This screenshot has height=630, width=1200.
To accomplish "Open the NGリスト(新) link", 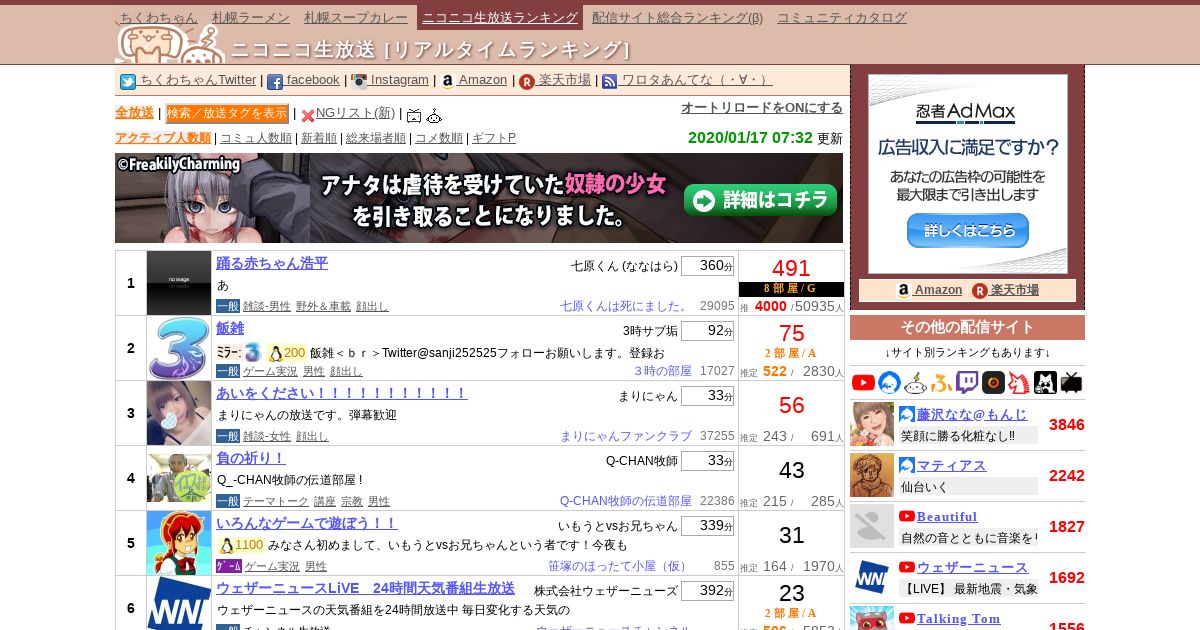I will point(355,113).
